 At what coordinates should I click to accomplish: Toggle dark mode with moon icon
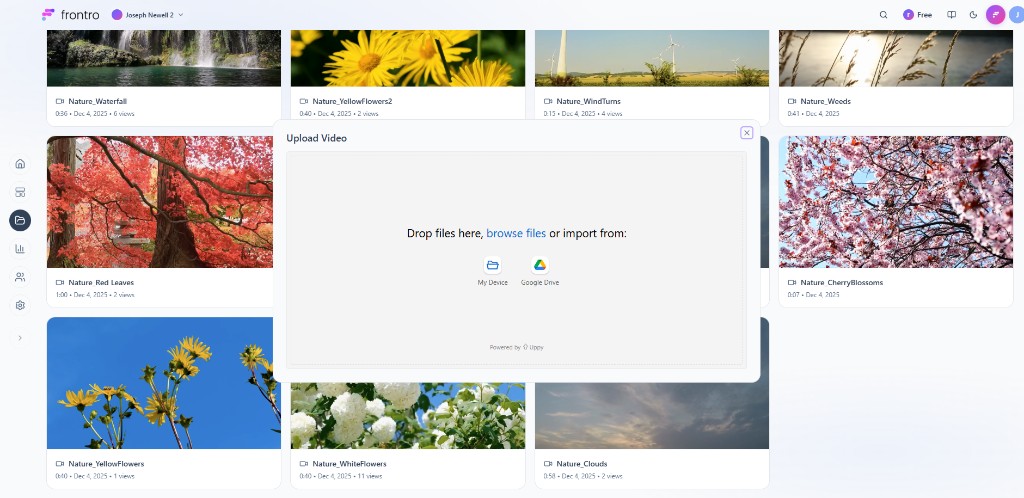coord(973,14)
